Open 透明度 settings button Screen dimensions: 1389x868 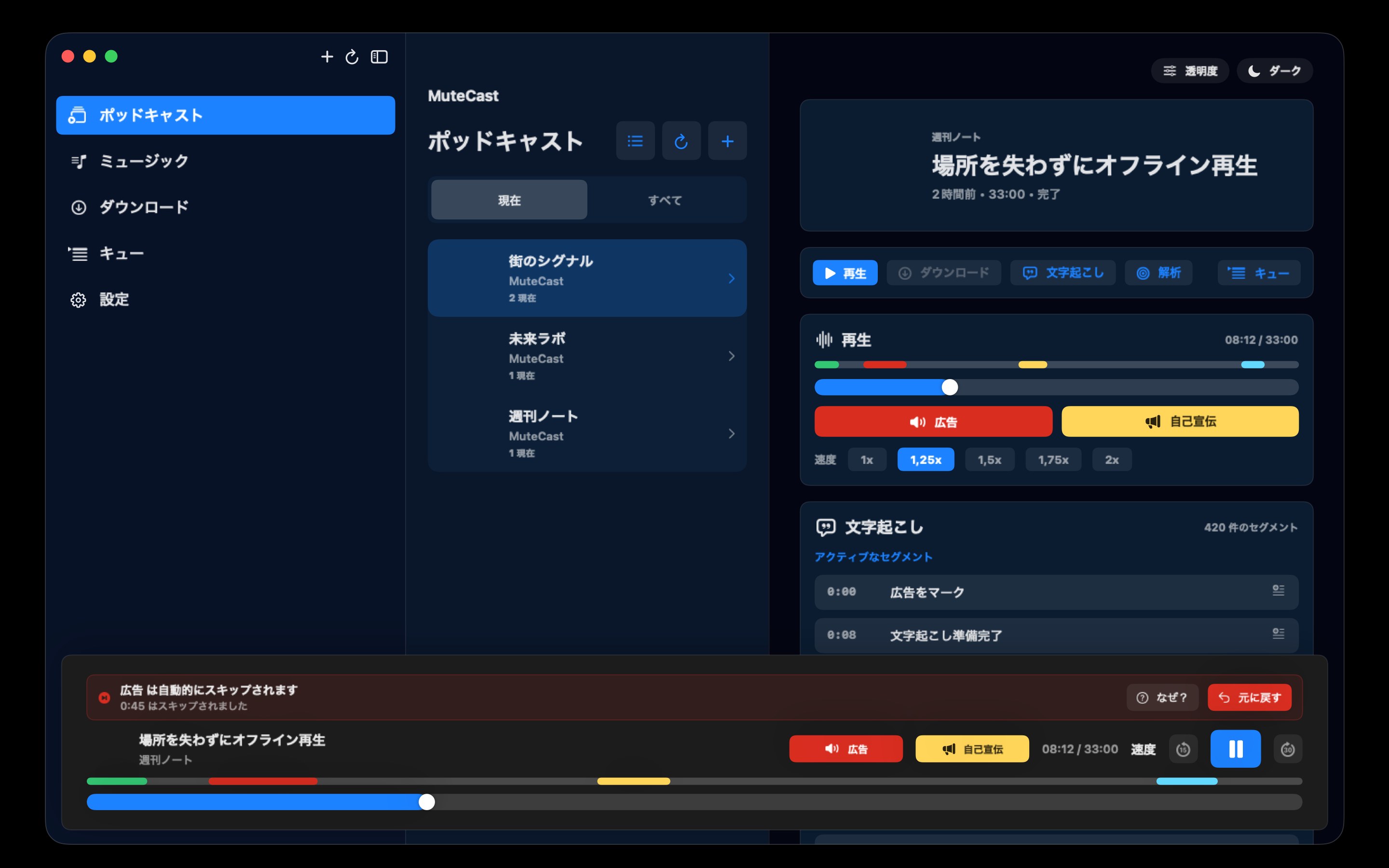pyautogui.click(x=1190, y=70)
